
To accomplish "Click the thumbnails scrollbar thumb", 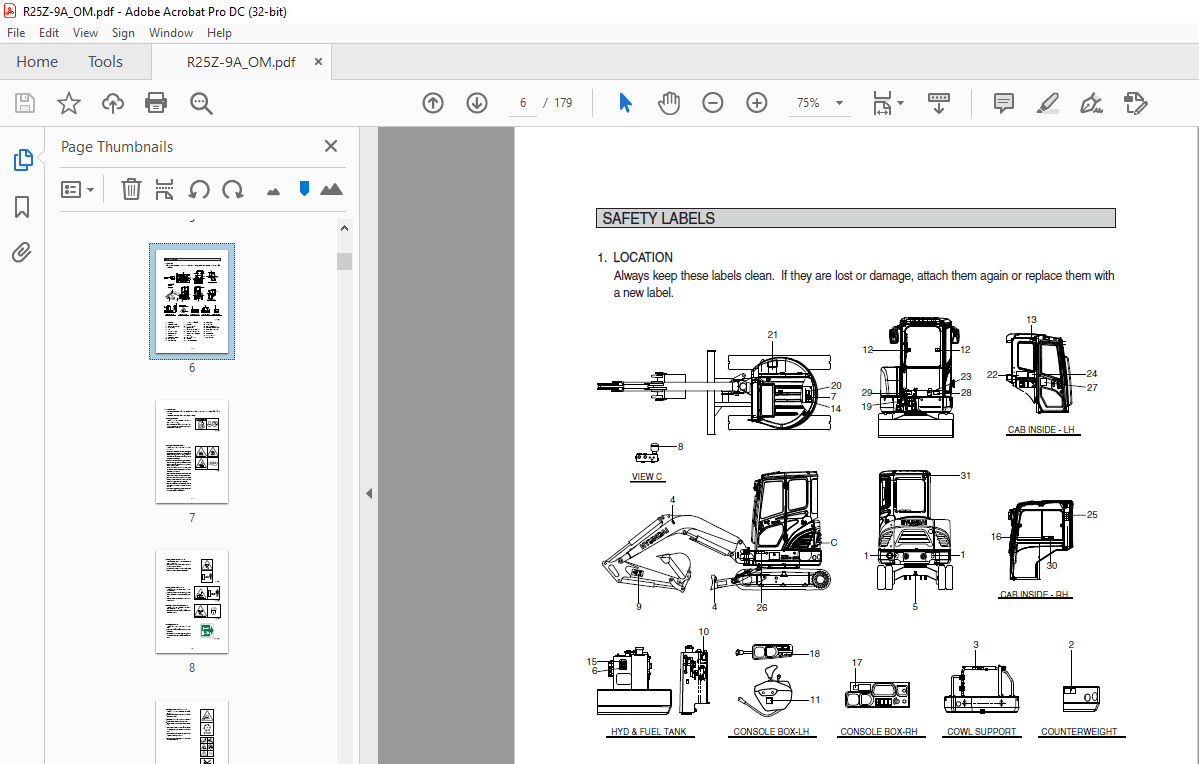I will pos(344,262).
